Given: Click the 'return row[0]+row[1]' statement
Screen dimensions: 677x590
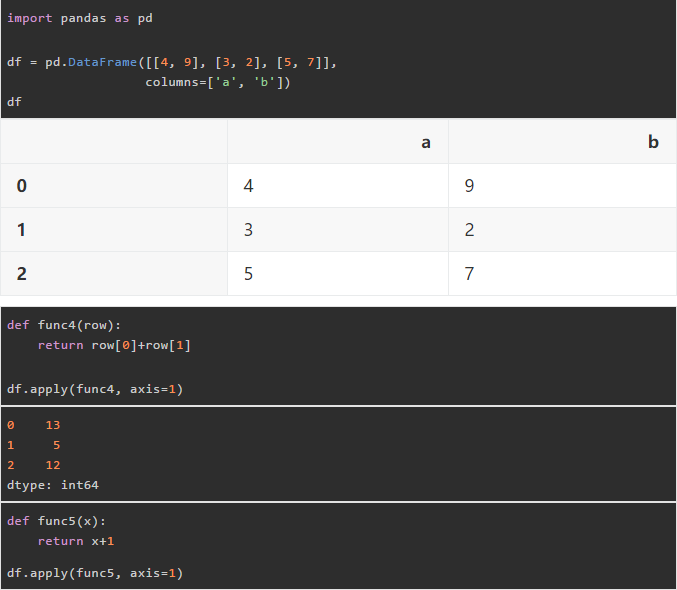Looking at the screenshot, I should (x=114, y=345).
